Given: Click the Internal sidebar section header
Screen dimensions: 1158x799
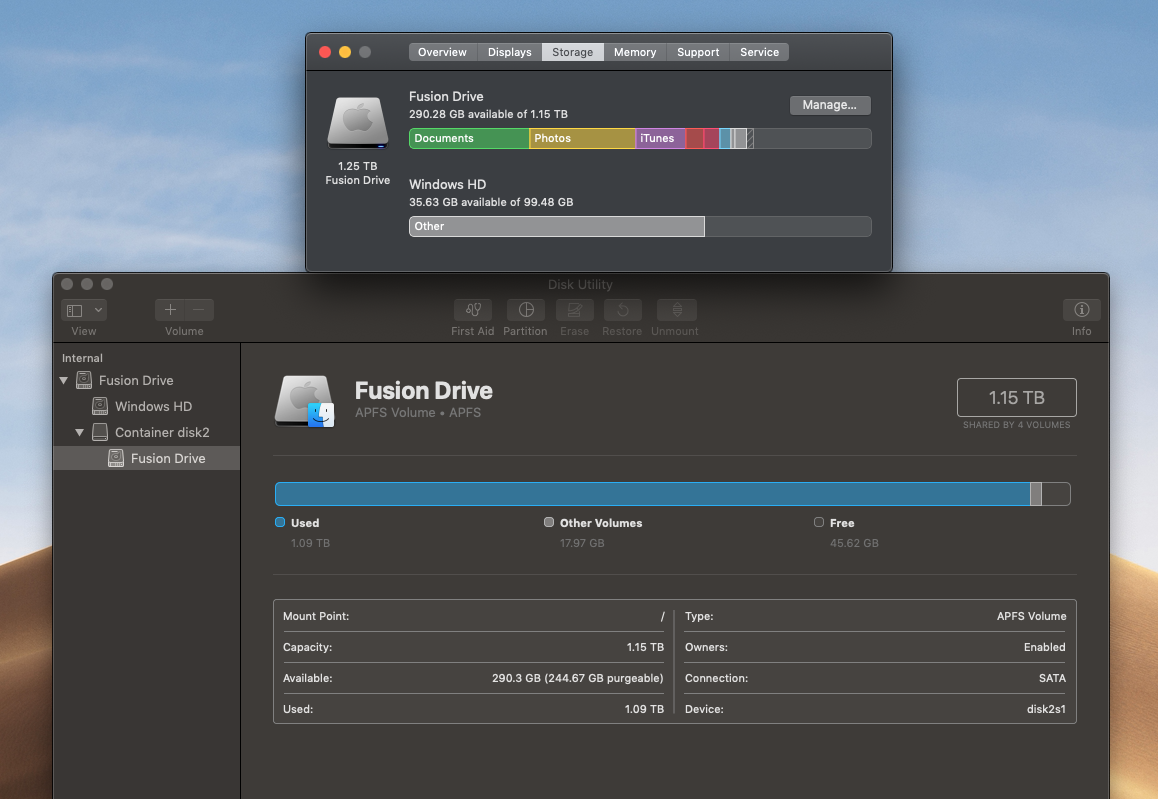Looking at the screenshot, I should pyautogui.click(x=82, y=358).
